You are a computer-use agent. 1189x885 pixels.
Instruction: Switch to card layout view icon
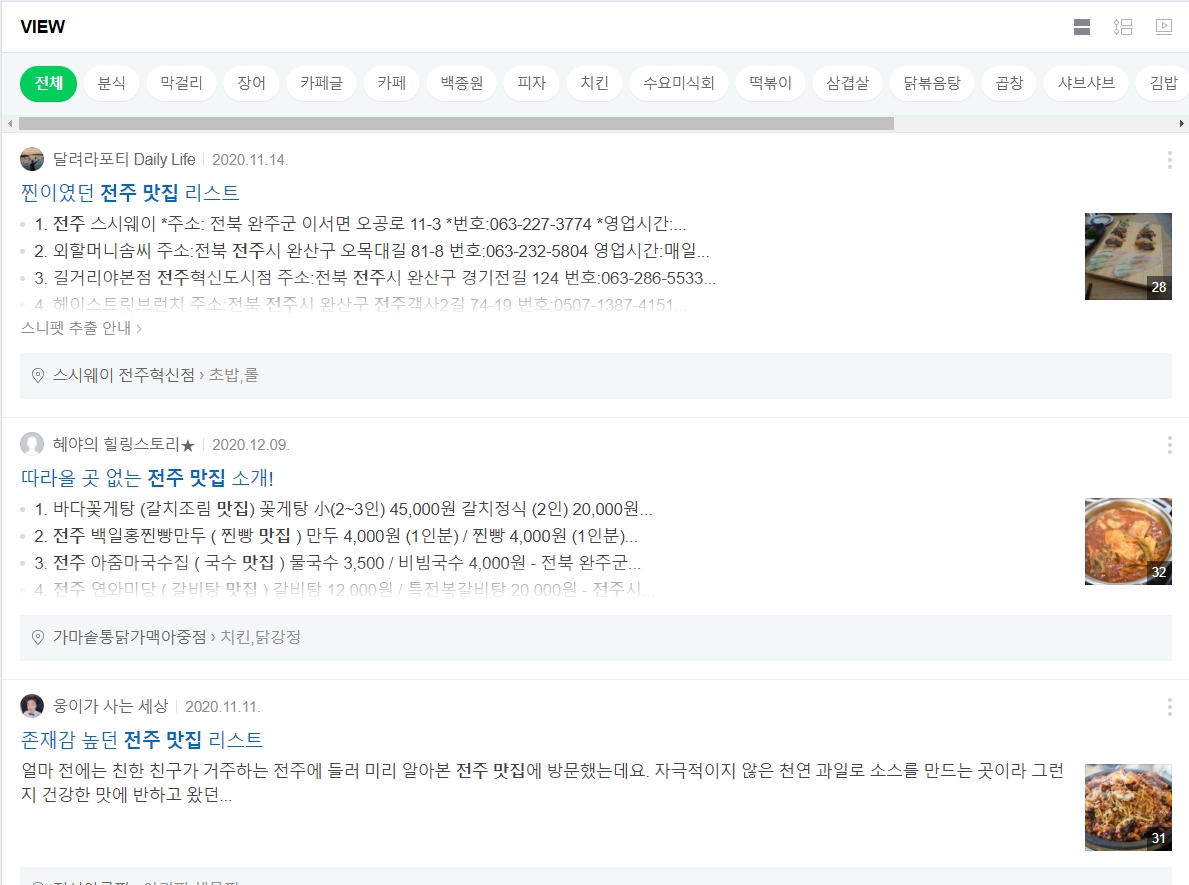point(1081,27)
